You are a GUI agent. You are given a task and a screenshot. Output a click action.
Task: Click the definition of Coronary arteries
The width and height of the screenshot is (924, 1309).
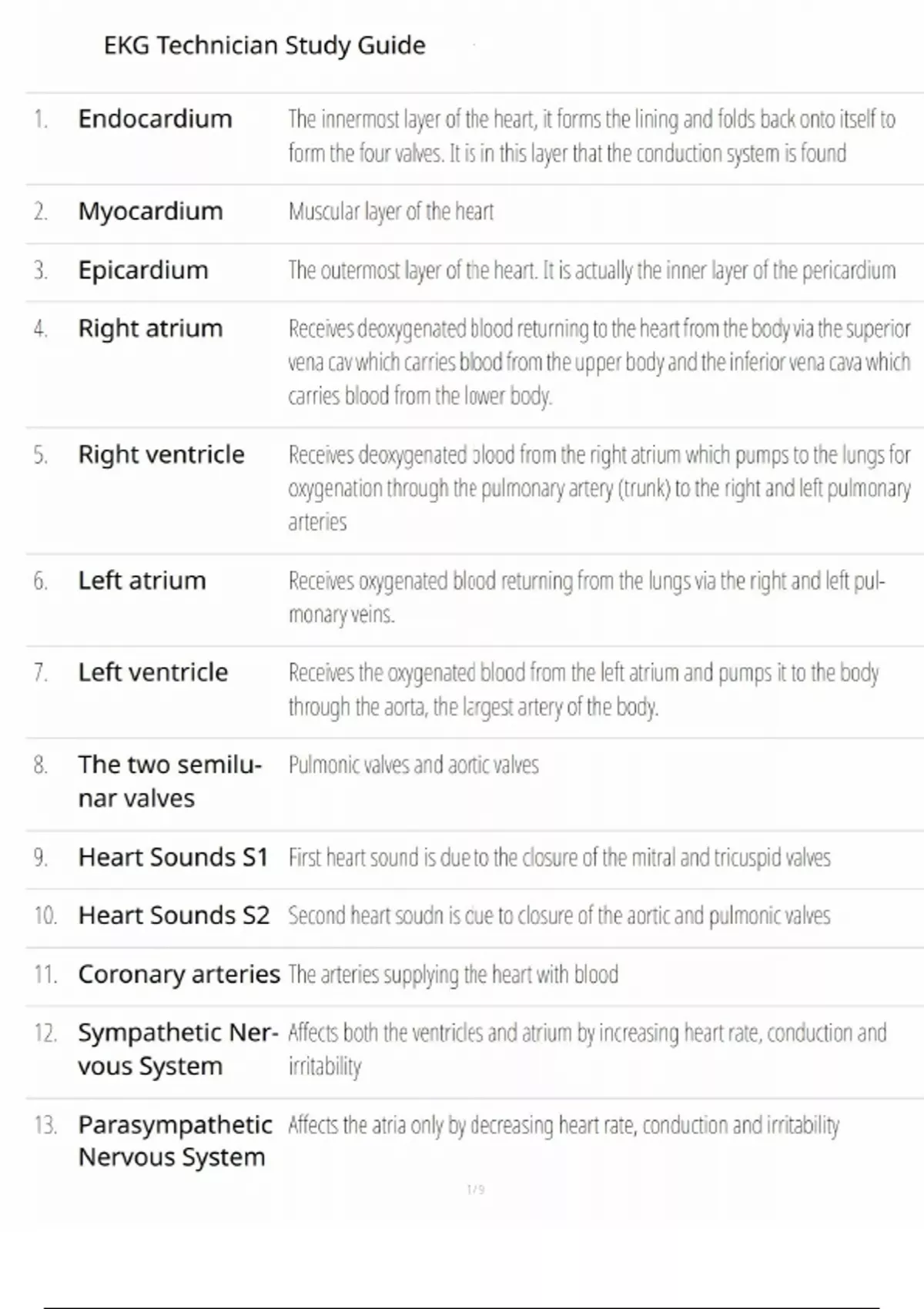(453, 974)
